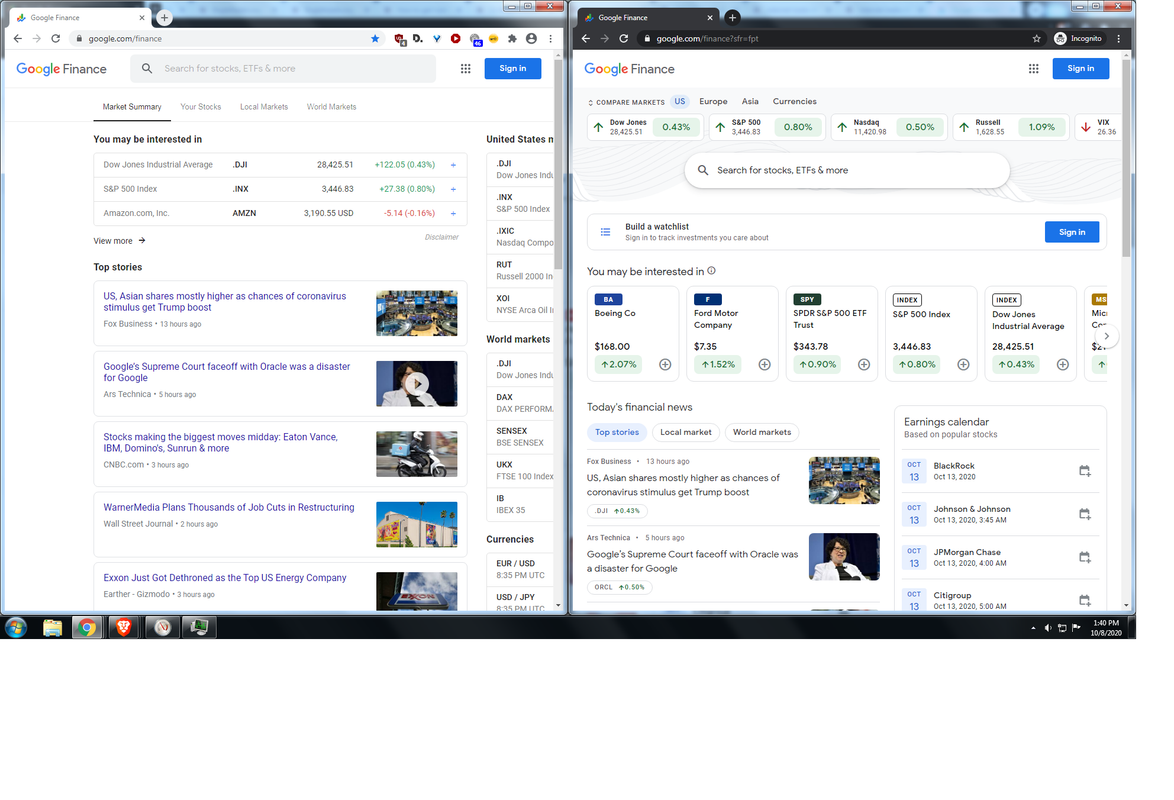Open Exxon Just Got Dethroned story link
The image size is (1174, 800).
[x=225, y=578]
